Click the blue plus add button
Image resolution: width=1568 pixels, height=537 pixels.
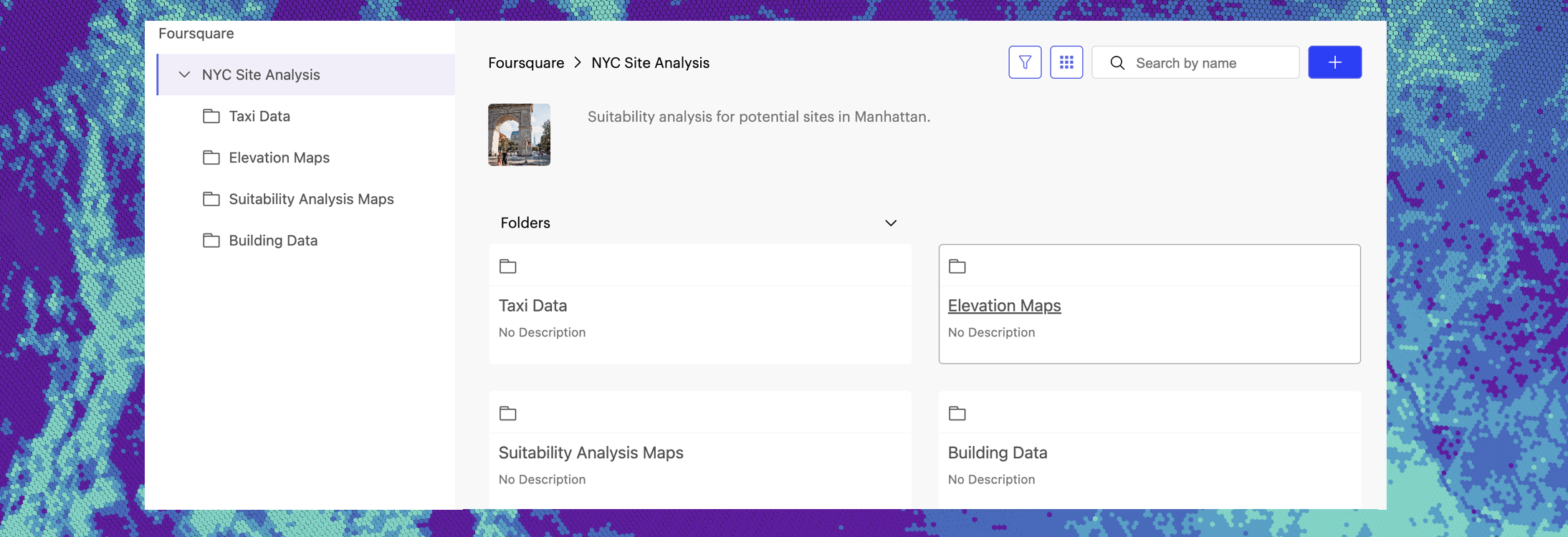[x=1334, y=62]
